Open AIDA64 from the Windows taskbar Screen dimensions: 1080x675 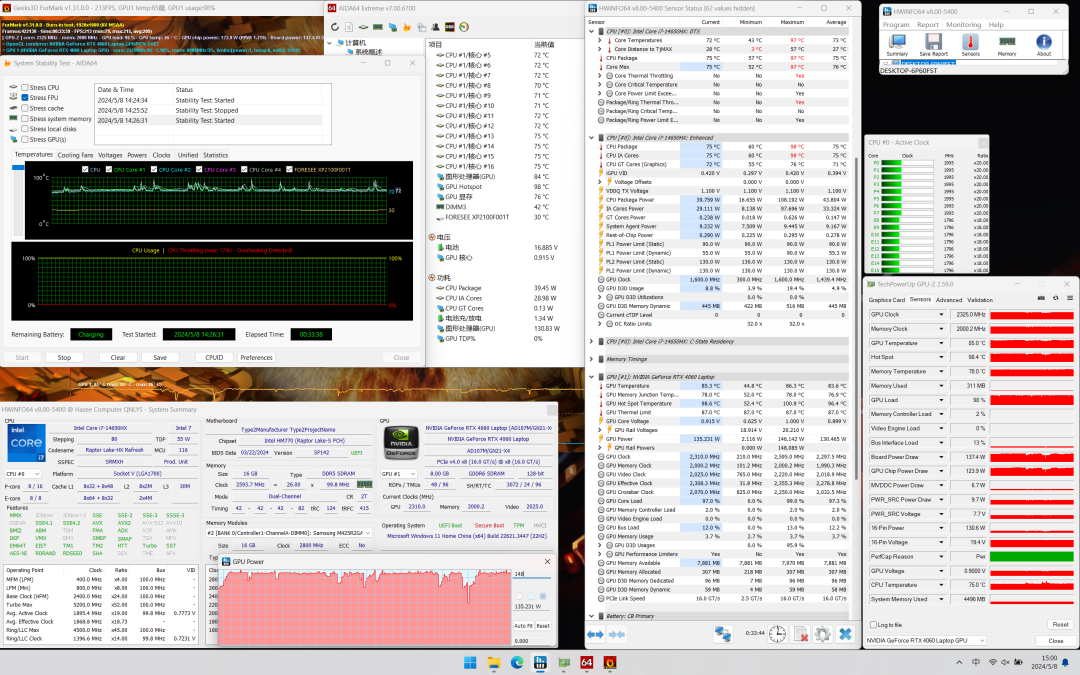point(587,663)
